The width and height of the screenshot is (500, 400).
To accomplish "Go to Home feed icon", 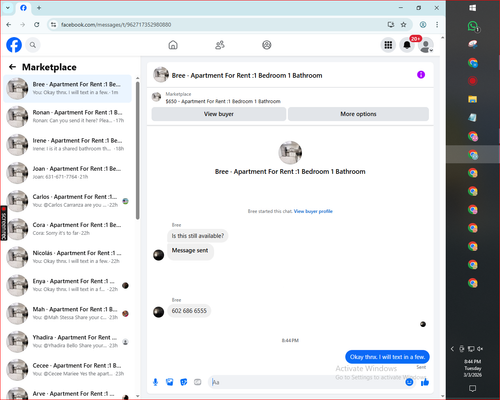I will 173,45.
